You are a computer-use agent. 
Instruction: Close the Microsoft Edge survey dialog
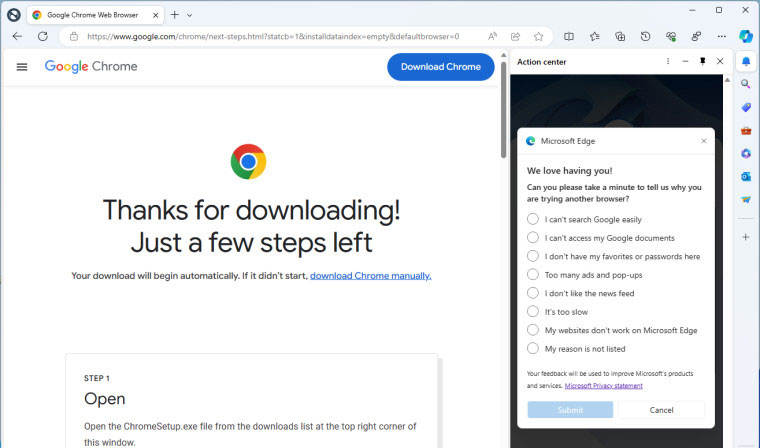(704, 141)
